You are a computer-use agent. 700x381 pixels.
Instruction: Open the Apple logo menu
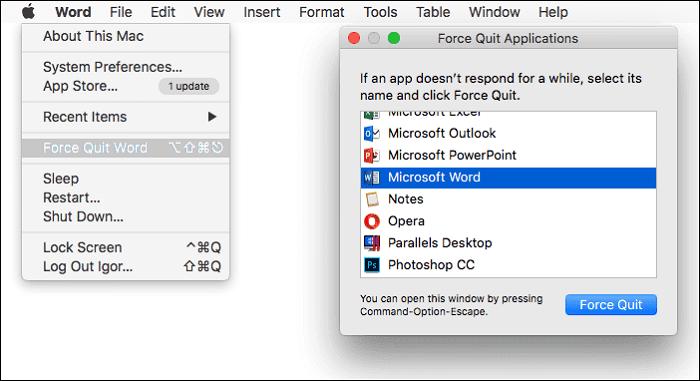pos(29,12)
